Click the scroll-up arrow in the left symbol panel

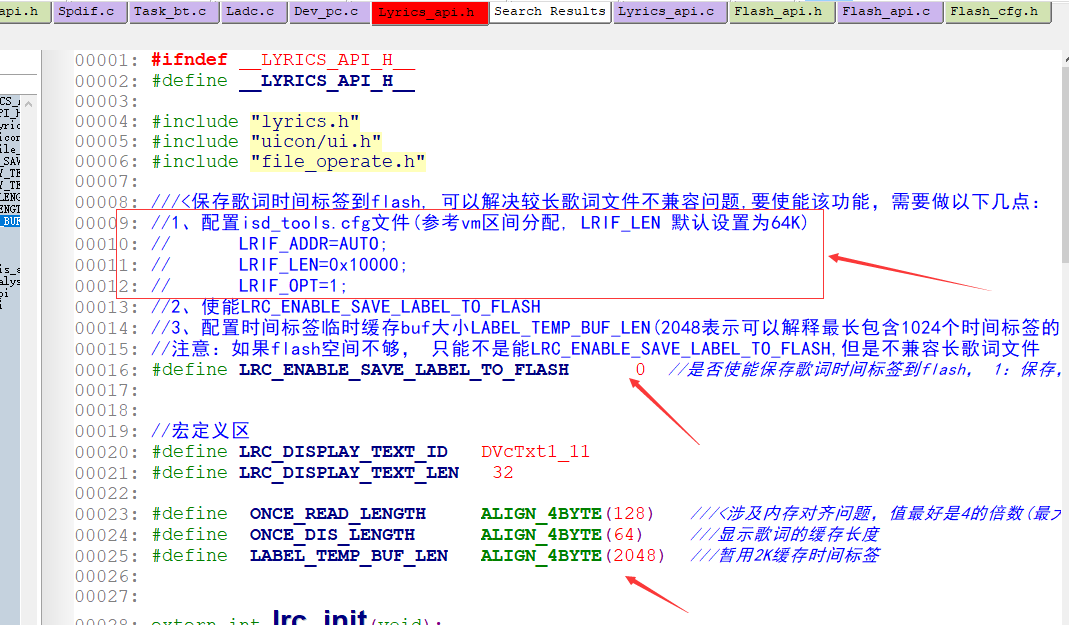point(28,104)
